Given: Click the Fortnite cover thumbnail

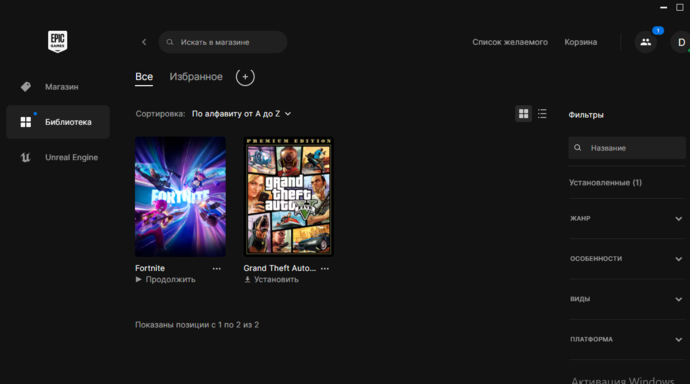Looking at the screenshot, I should [180, 197].
